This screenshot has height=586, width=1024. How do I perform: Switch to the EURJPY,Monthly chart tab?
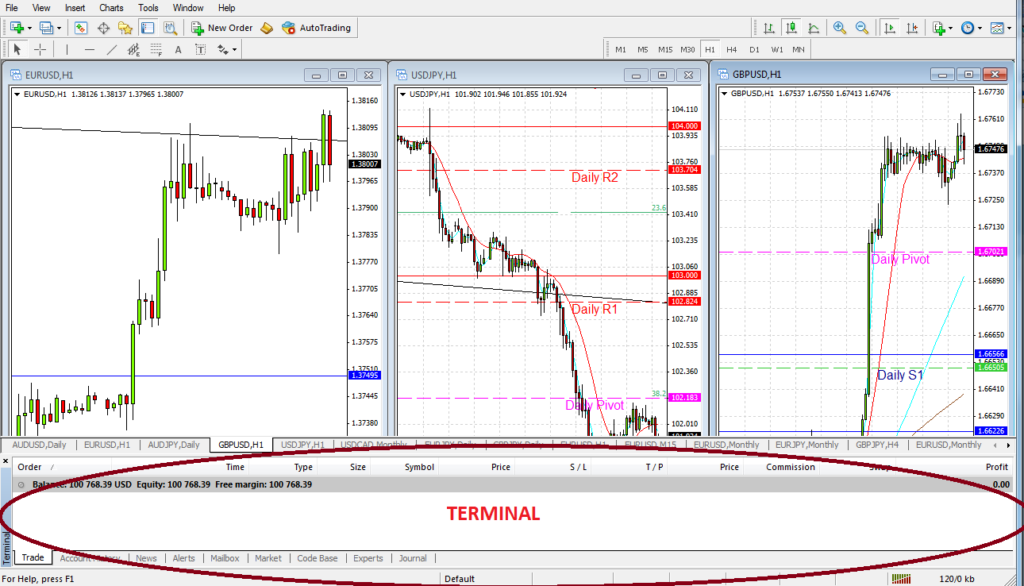click(807, 445)
